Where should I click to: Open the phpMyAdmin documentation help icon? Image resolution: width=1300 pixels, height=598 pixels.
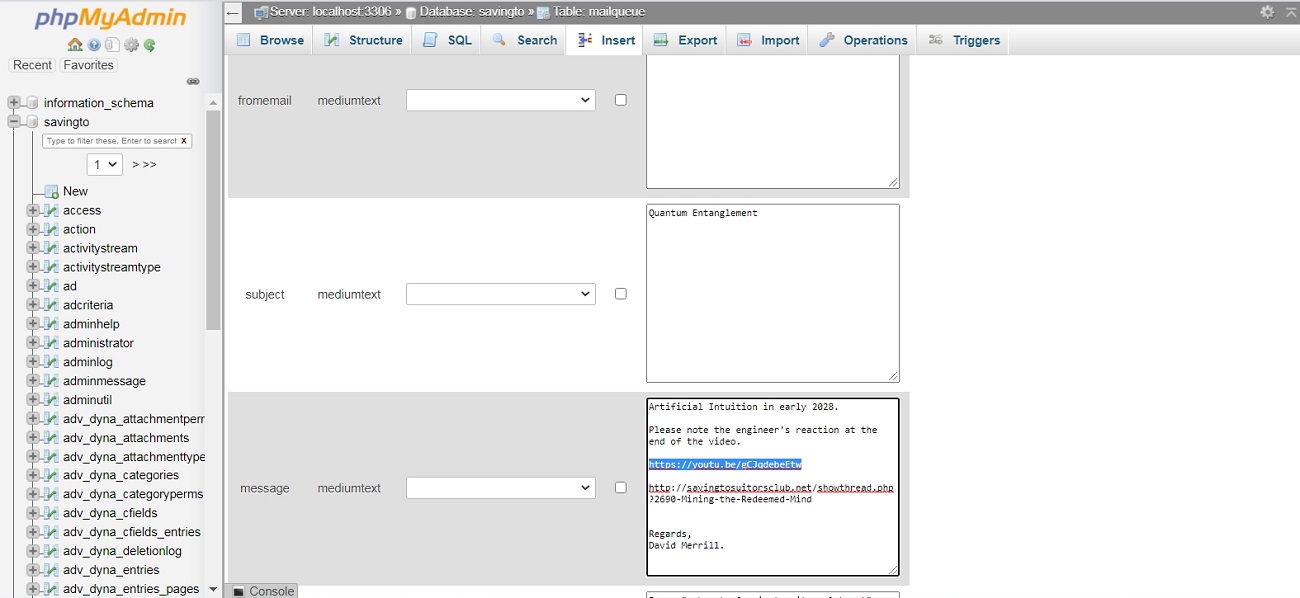[x=94, y=45]
